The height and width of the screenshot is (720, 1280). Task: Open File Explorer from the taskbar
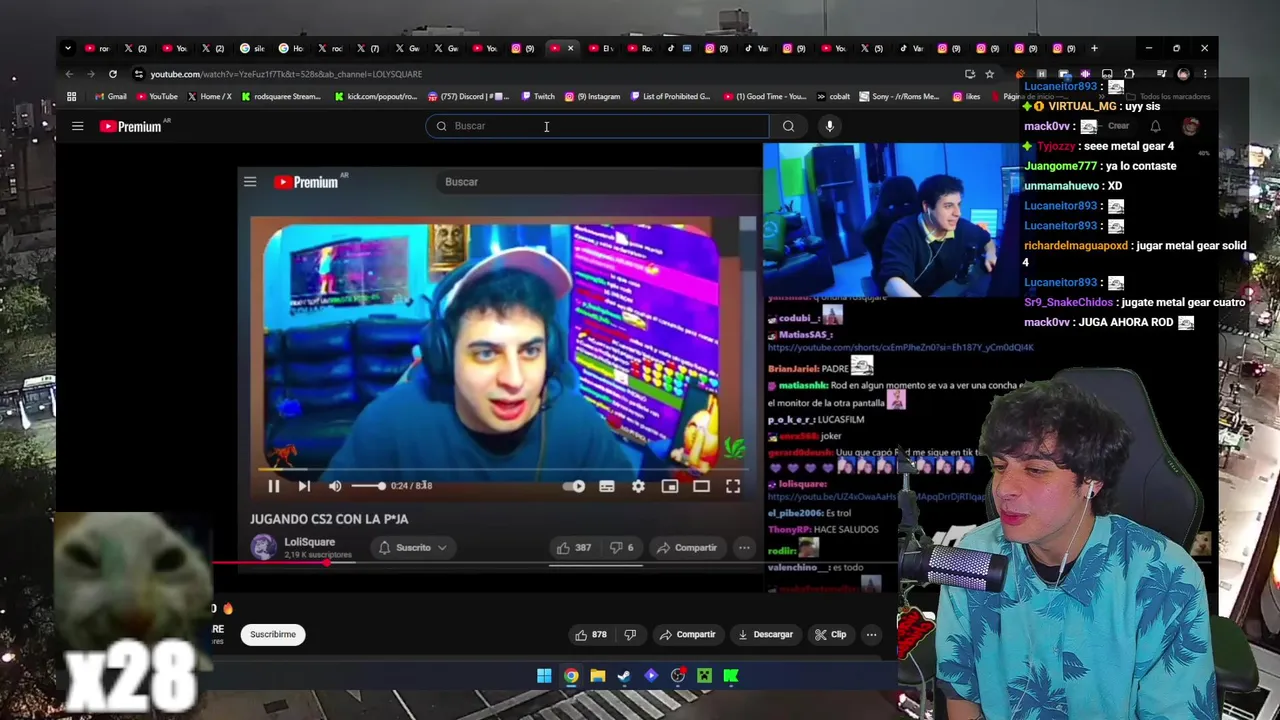coord(597,676)
